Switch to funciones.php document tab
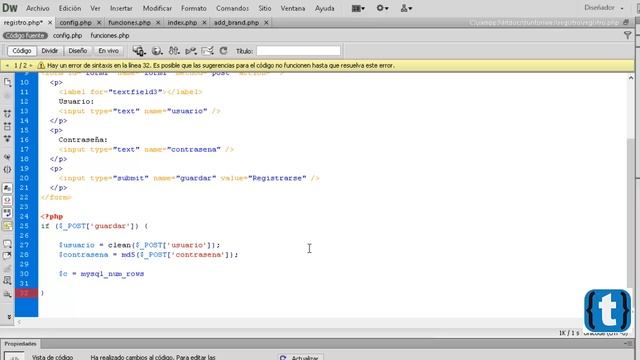 [129, 22]
